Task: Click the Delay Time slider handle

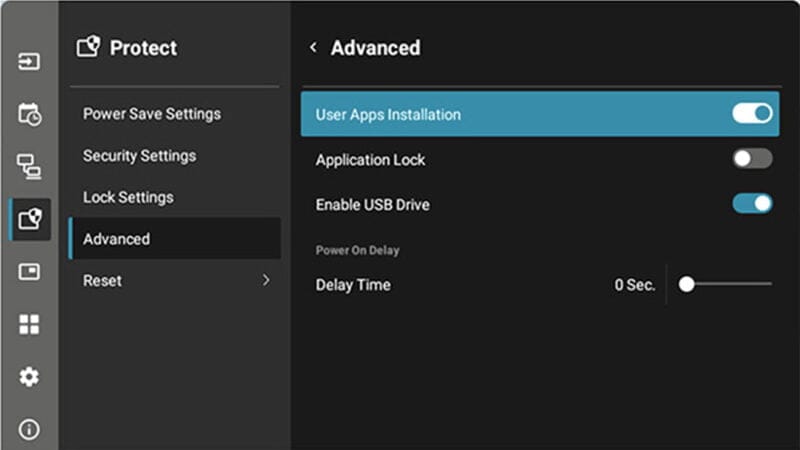Action: tap(686, 285)
